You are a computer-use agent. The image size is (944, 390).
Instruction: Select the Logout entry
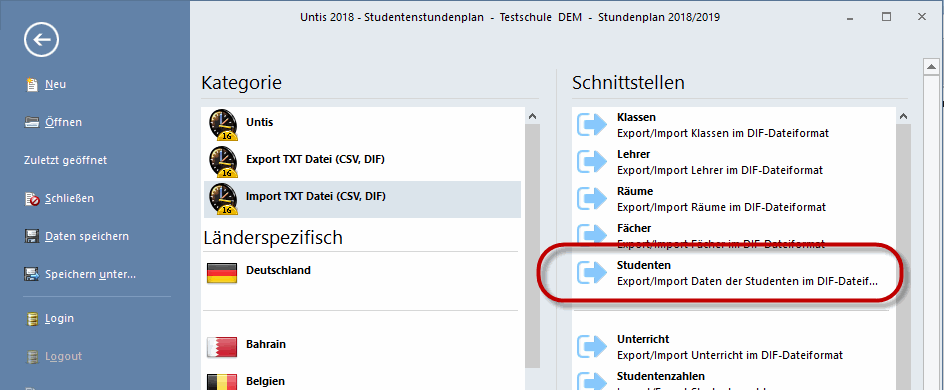(63, 356)
